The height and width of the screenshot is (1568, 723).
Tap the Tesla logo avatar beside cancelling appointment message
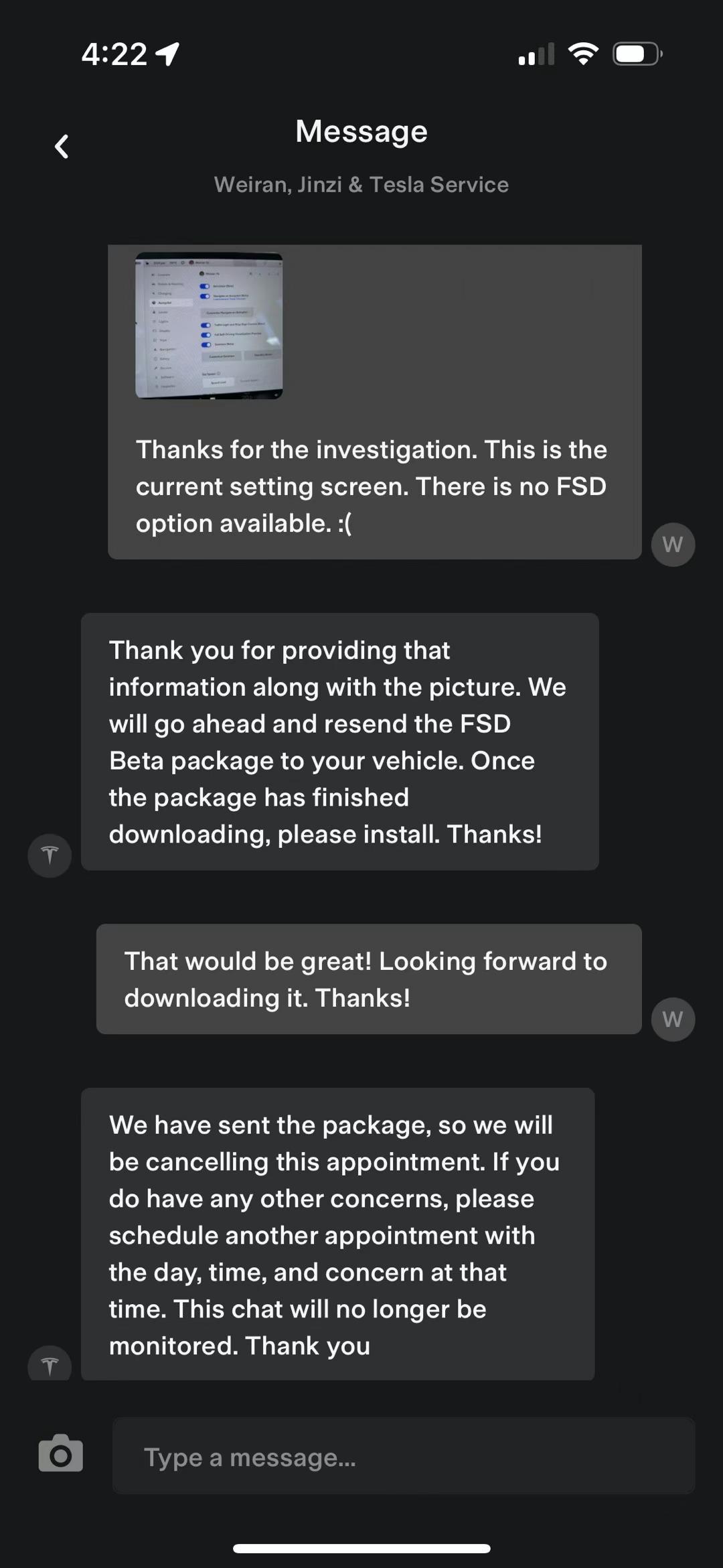(x=50, y=1364)
